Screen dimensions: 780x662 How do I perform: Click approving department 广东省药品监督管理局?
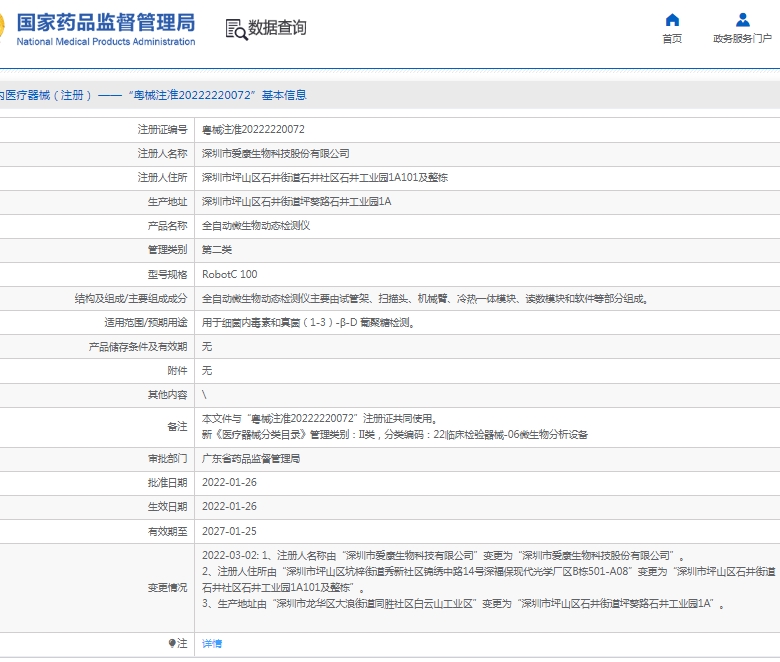click(x=251, y=459)
